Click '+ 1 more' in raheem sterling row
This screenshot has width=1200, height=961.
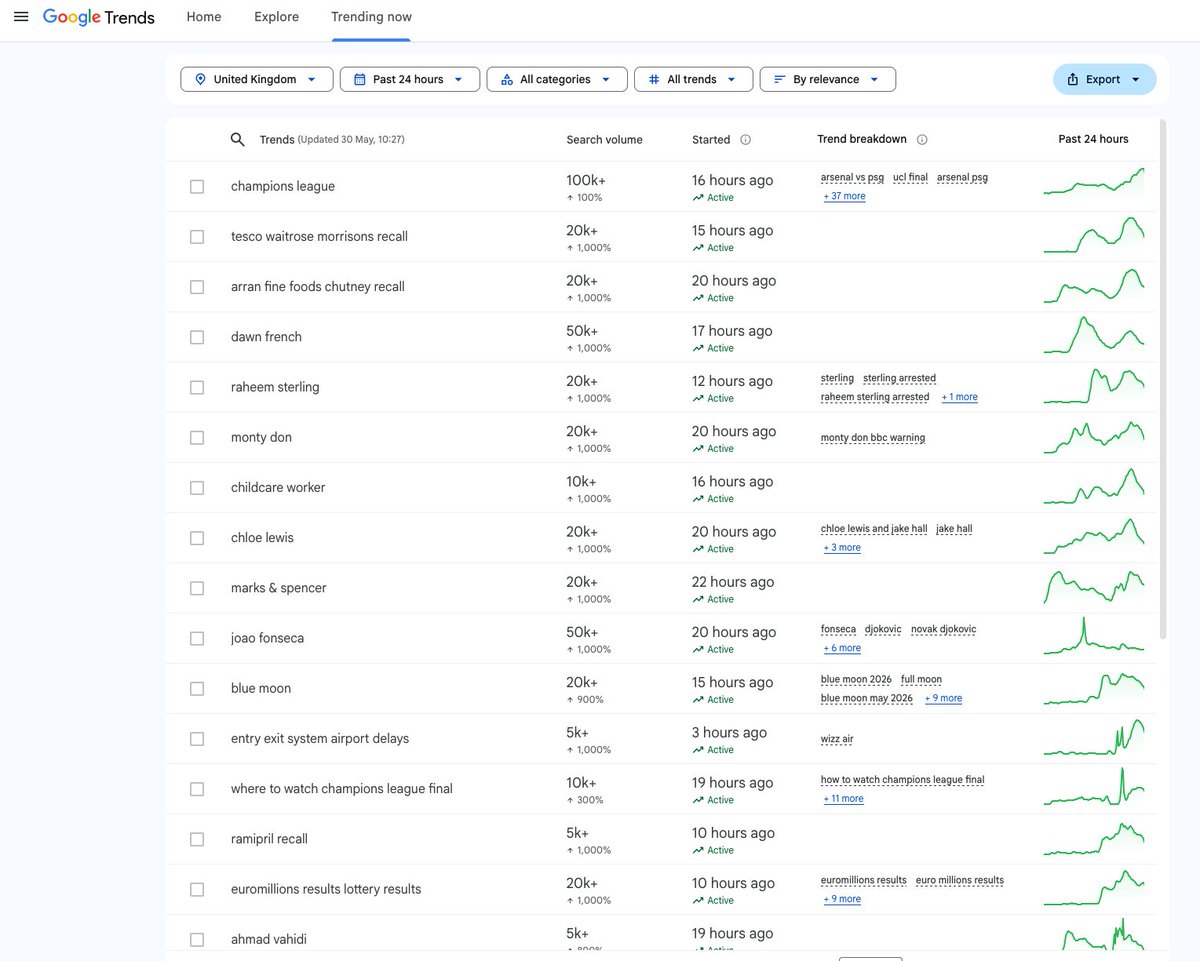(x=960, y=397)
